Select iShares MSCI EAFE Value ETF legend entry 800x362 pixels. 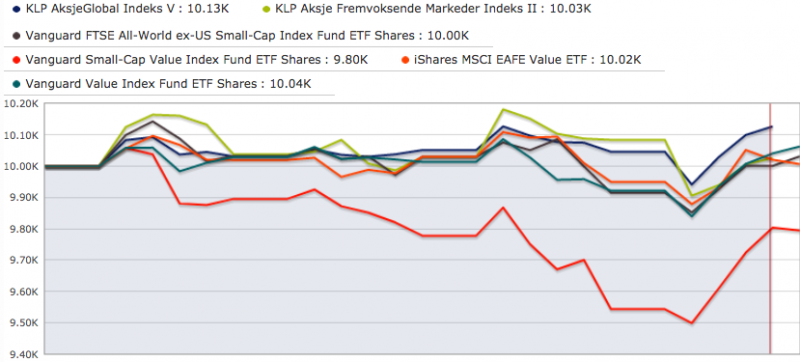point(528,60)
